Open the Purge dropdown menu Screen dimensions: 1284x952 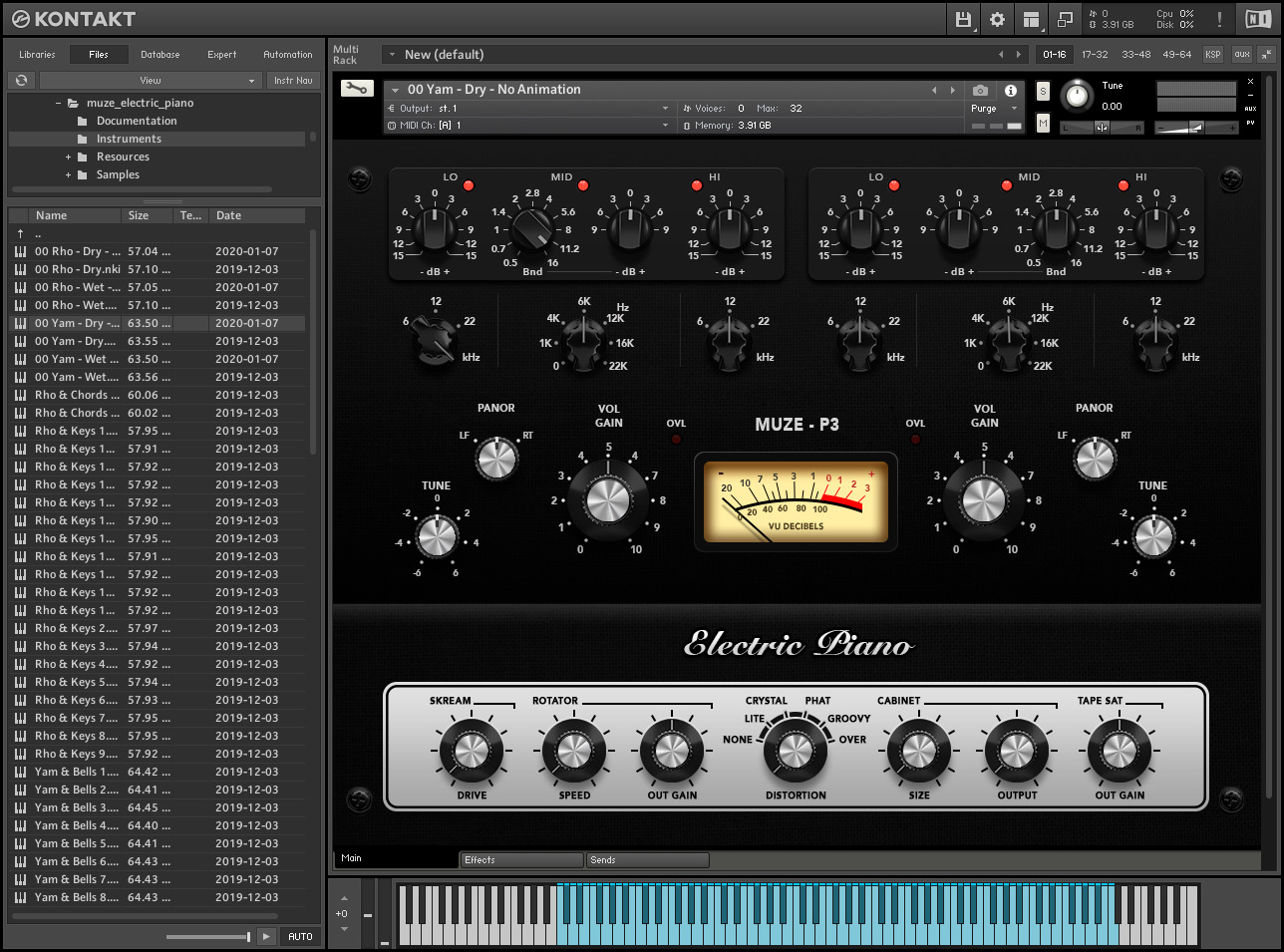tap(990, 109)
